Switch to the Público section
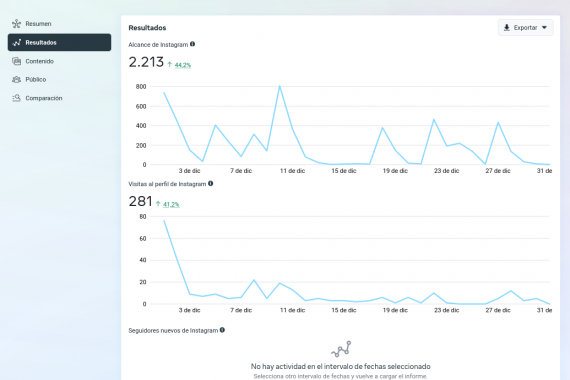This screenshot has height=380, width=570. click(x=59, y=79)
